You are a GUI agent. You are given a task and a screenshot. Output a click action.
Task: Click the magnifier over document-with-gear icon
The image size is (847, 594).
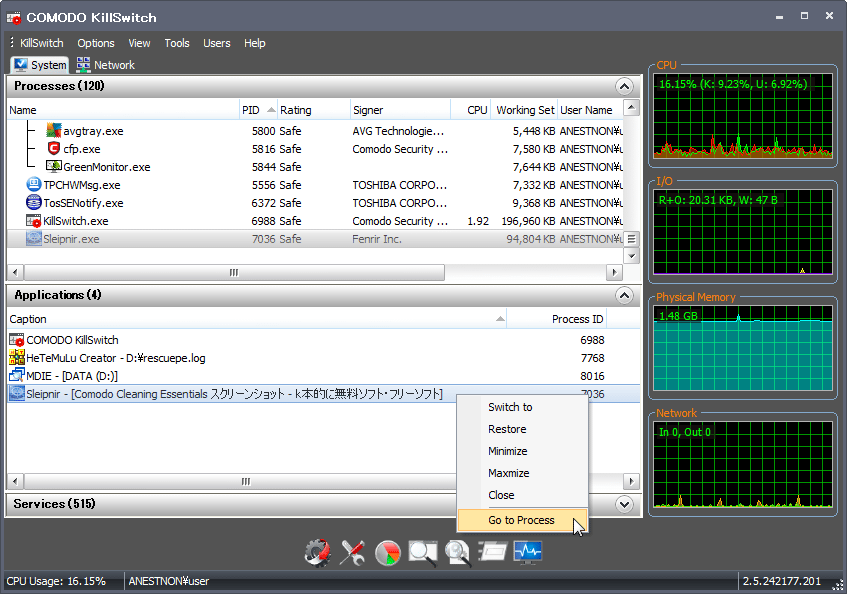(x=458, y=552)
